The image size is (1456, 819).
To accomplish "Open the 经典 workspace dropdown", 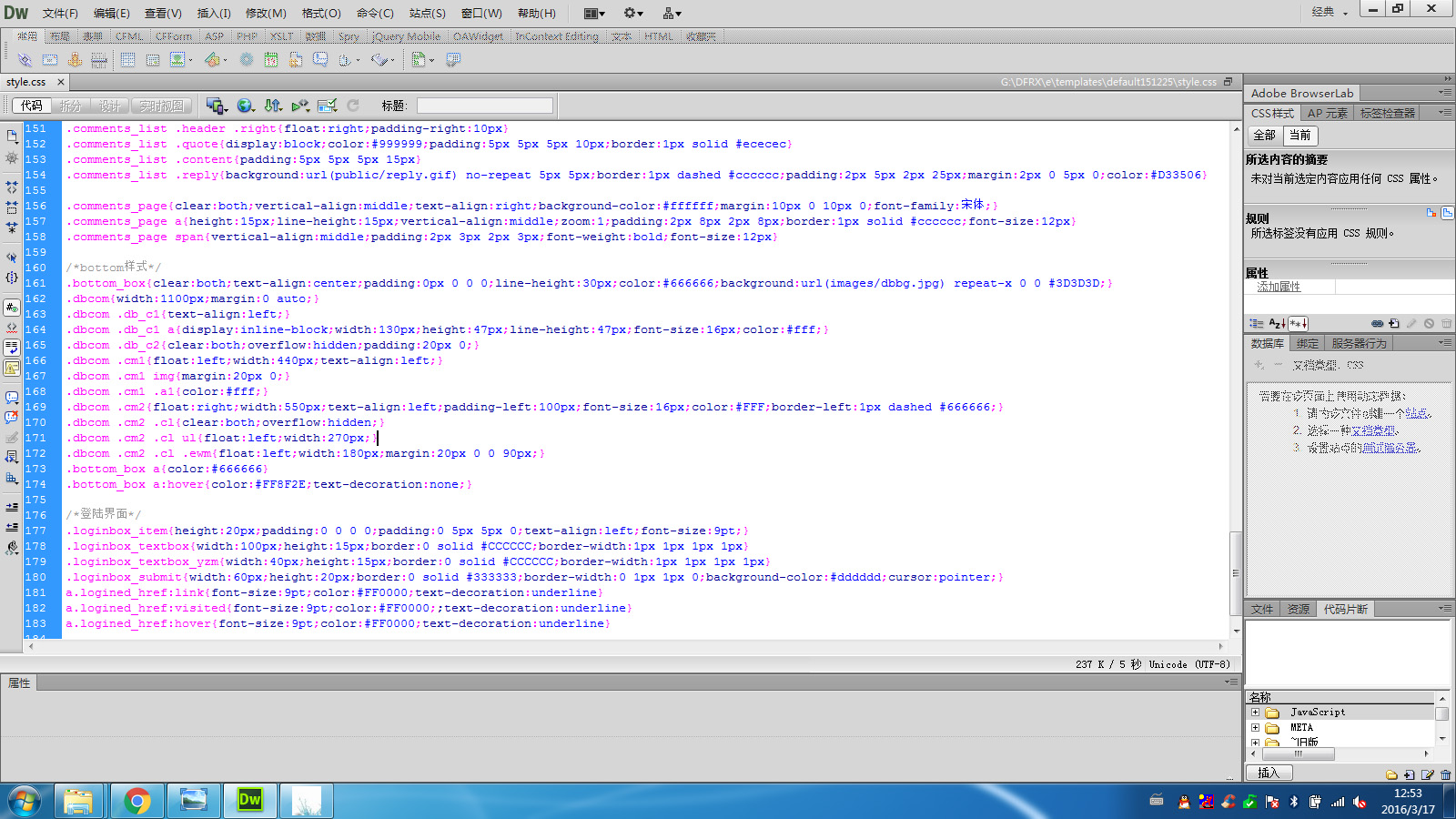I will click(1330, 12).
